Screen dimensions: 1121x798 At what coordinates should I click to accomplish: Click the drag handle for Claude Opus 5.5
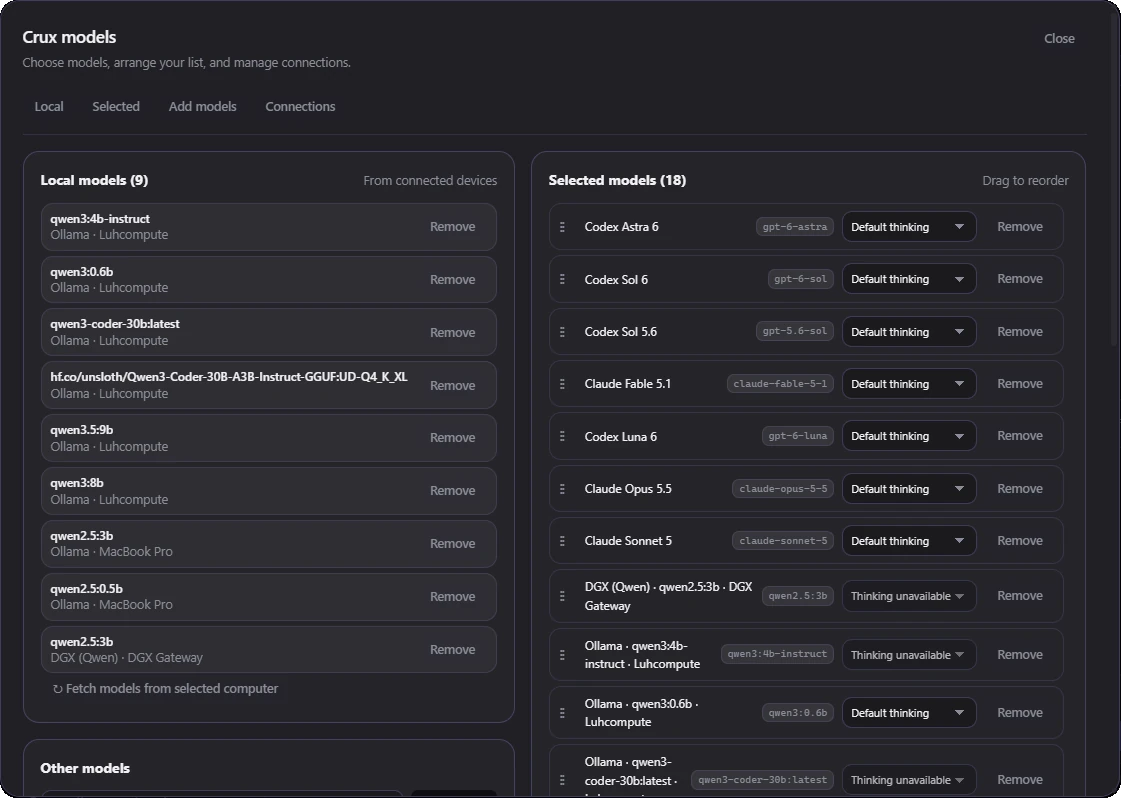point(562,489)
